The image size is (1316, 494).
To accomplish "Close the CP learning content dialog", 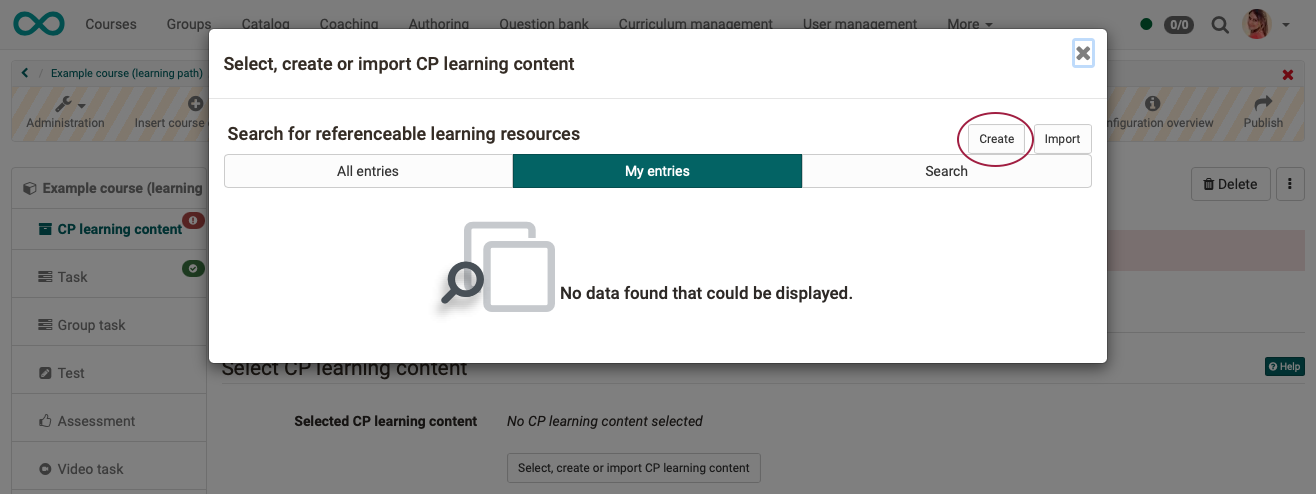I will click(1083, 53).
